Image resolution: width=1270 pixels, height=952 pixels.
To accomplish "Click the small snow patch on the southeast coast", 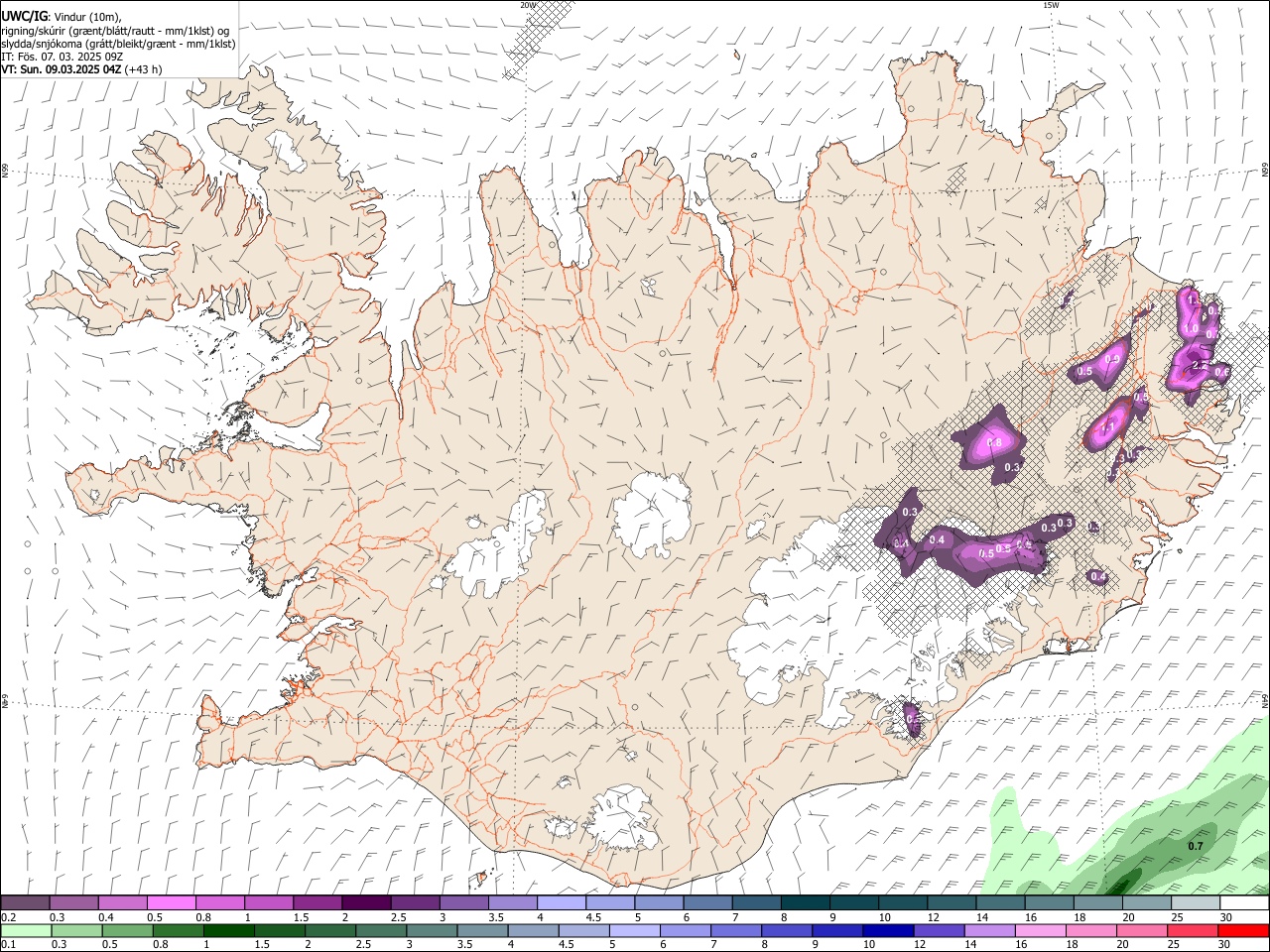I will click(x=913, y=719).
